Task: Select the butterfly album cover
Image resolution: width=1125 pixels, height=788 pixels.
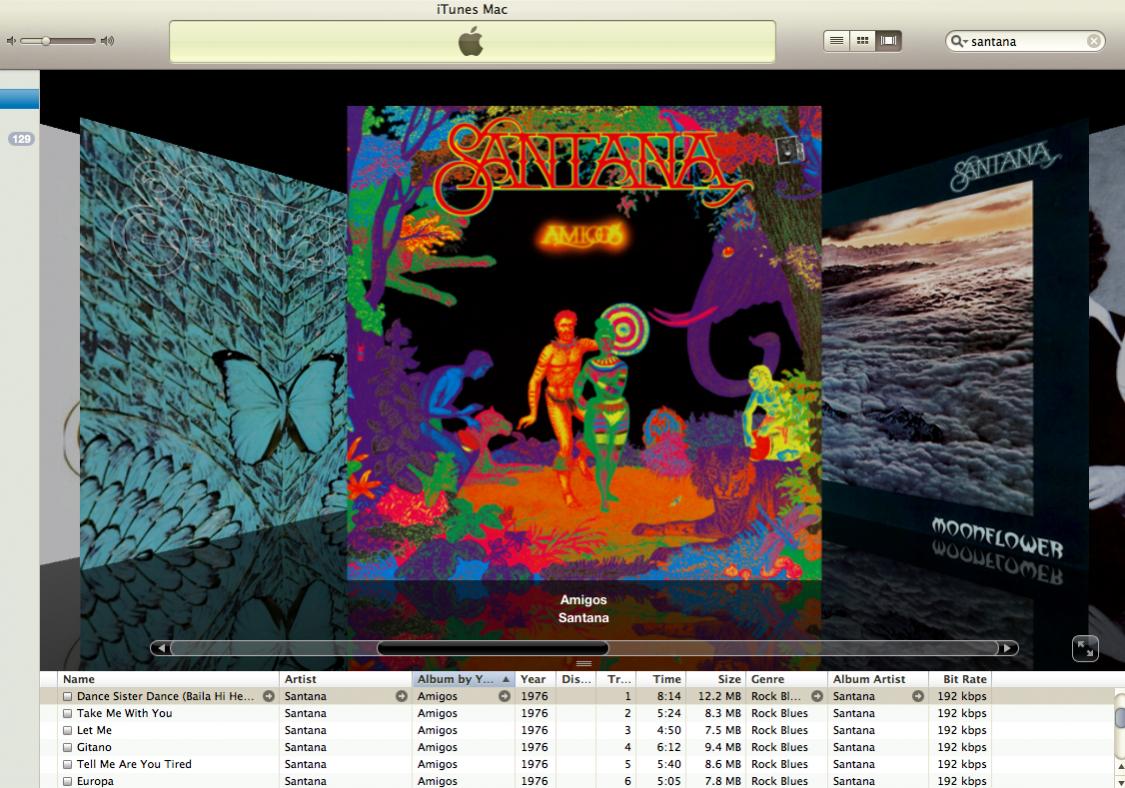Action: [x=213, y=344]
